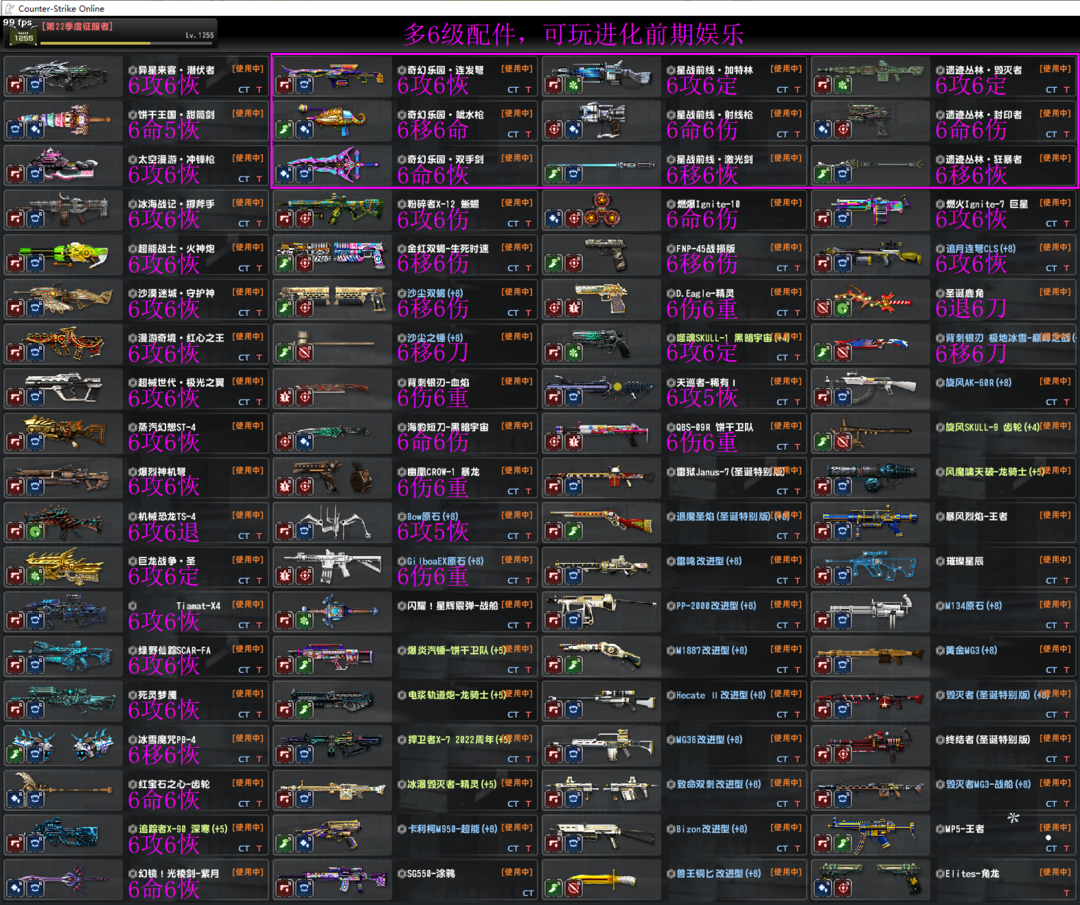The height and width of the screenshot is (905, 1080).
Task: Select the 超械世代·极光之翼 weapon name
Action: pyautogui.click(x=181, y=382)
